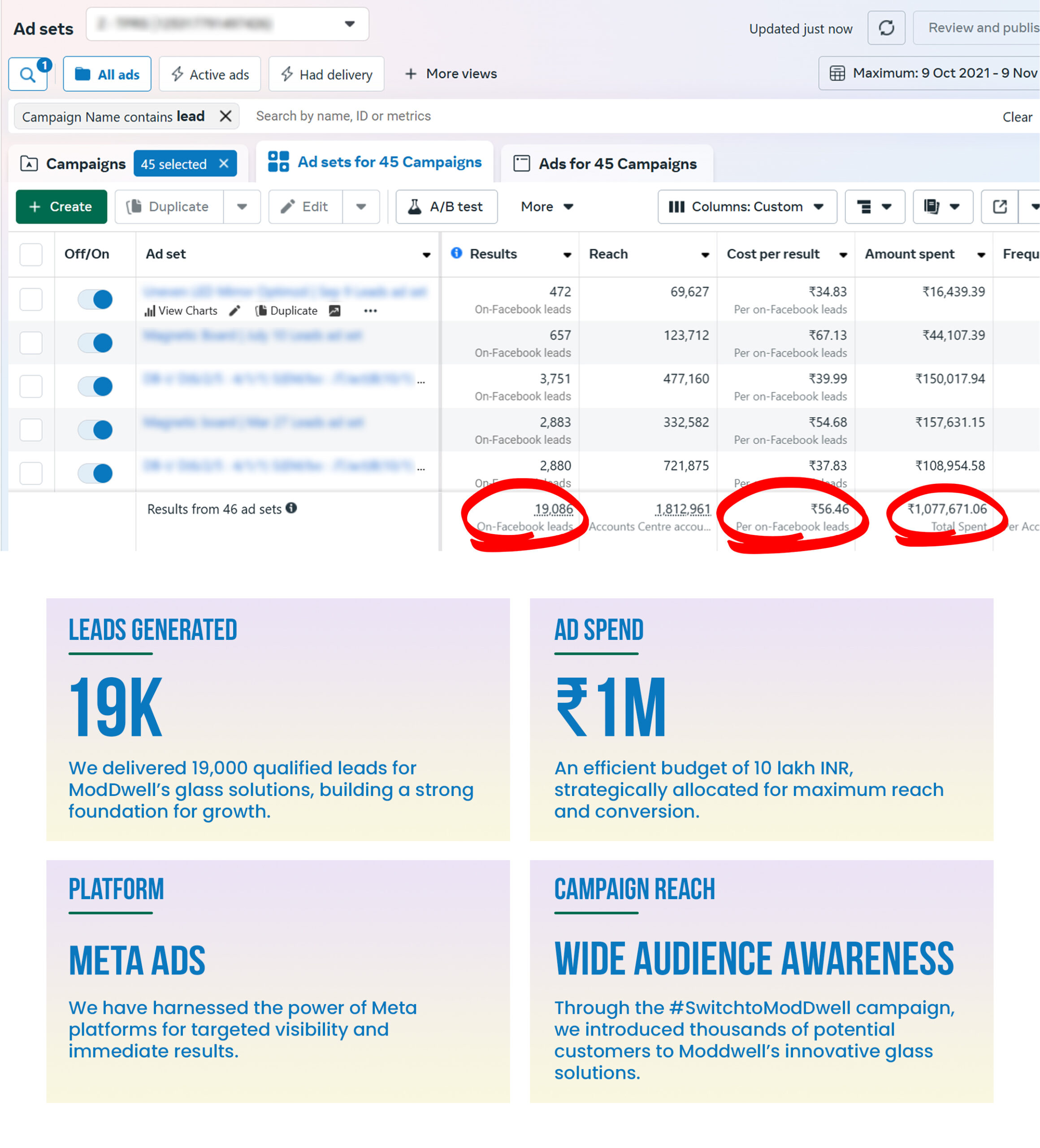Check the box for the ₹44,107.39 row
1040x1148 pixels.
point(31,343)
